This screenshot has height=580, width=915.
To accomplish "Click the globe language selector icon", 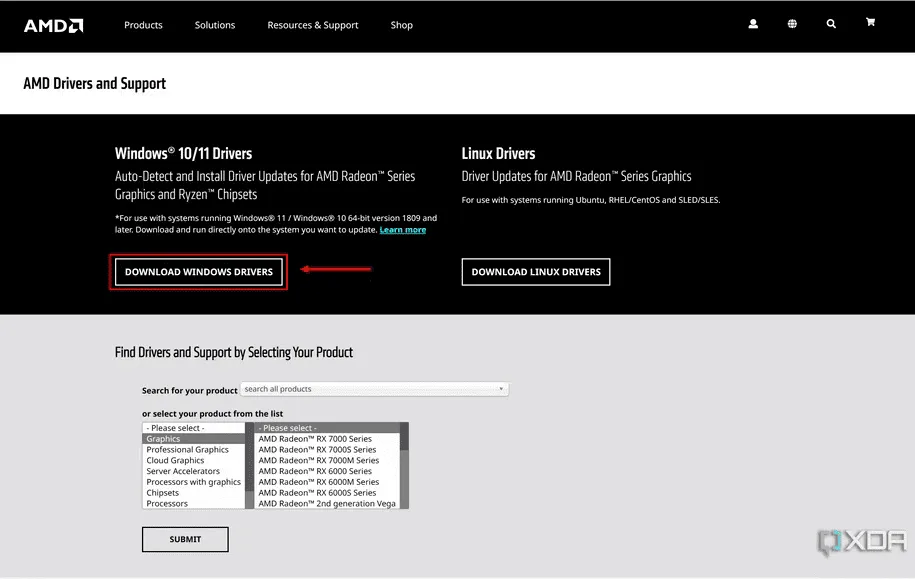I will [x=792, y=24].
